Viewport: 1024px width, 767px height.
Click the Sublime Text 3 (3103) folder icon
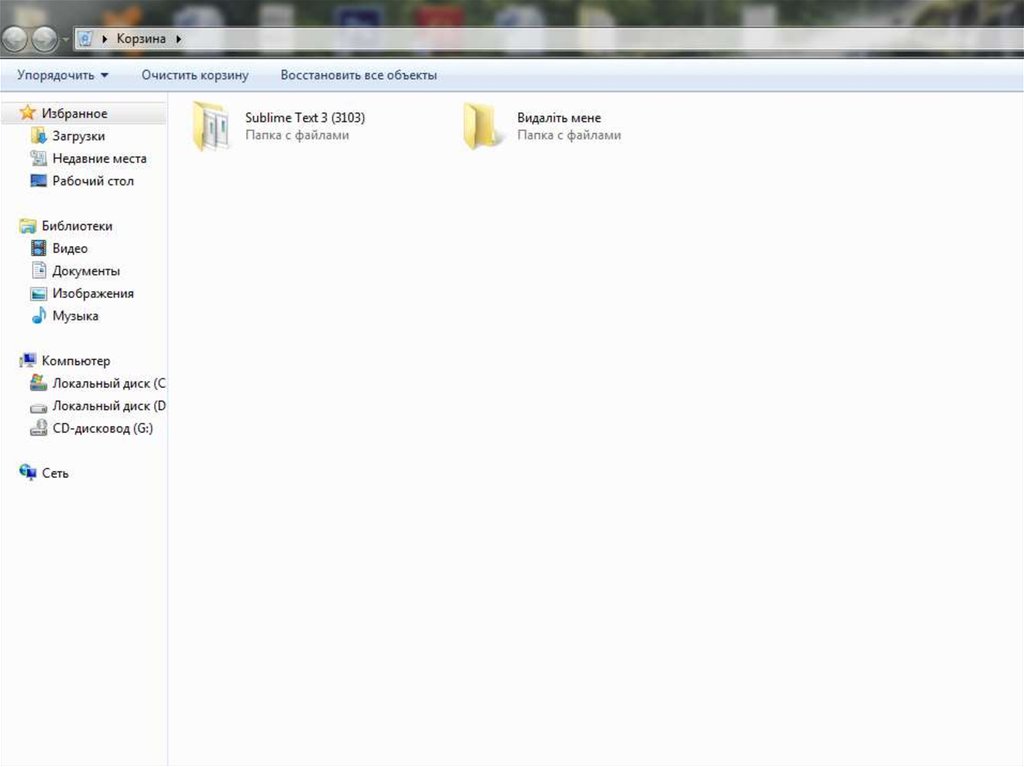pyautogui.click(x=212, y=127)
